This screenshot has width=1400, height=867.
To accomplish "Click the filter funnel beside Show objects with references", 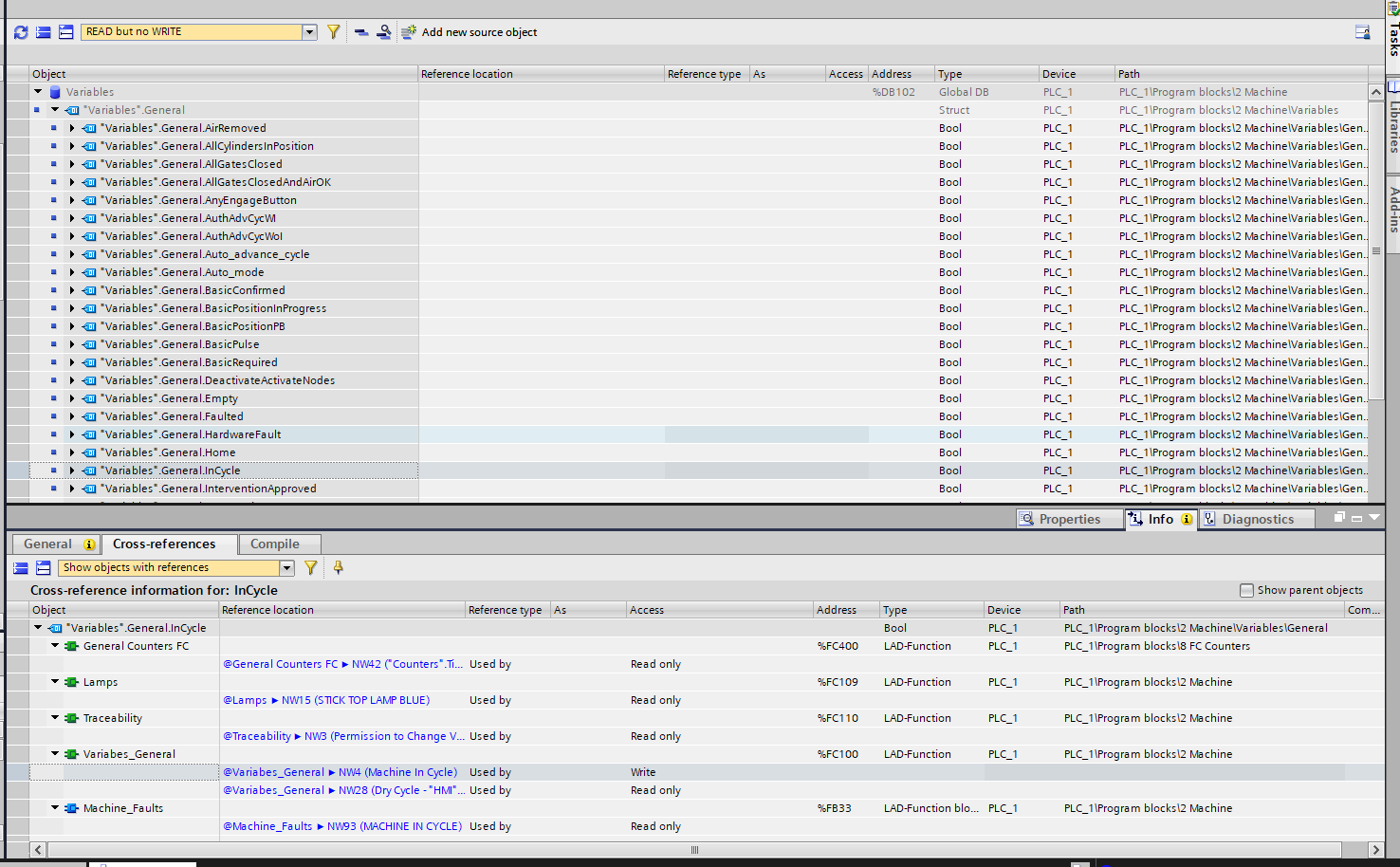I will pyautogui.click(x=311, y=568).
